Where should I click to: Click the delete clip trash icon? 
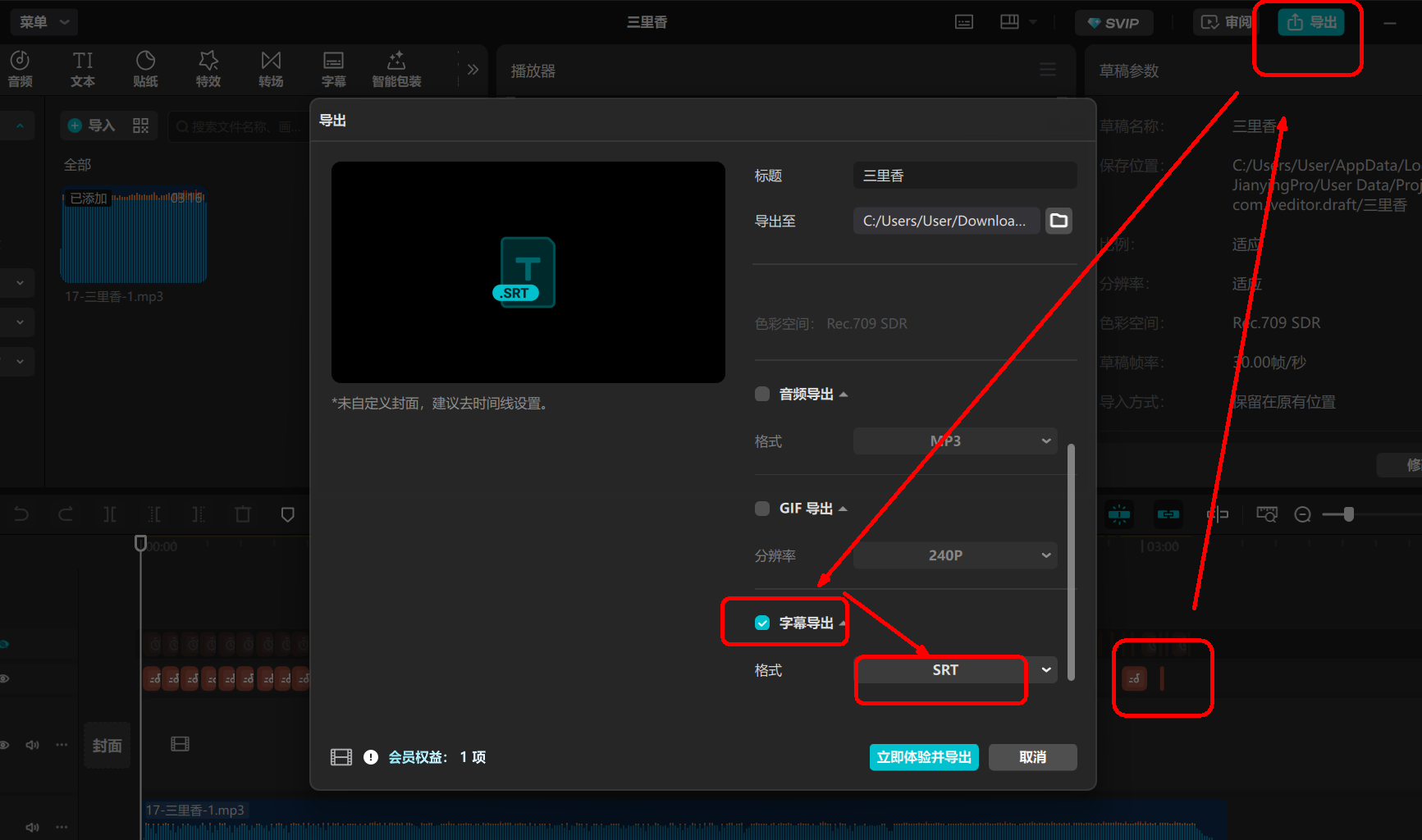coord(243,514)
